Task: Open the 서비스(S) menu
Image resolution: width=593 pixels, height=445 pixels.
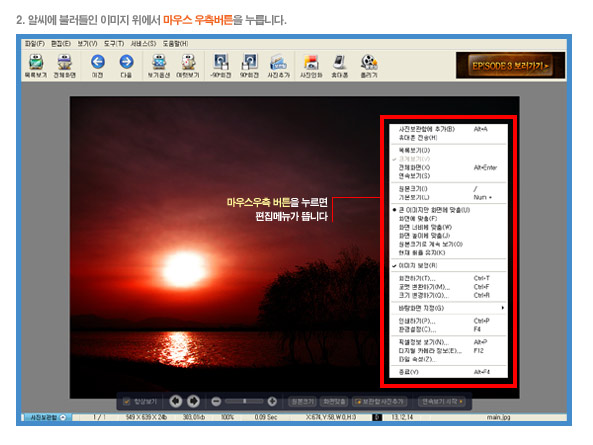Action: (x=143, y=44)
